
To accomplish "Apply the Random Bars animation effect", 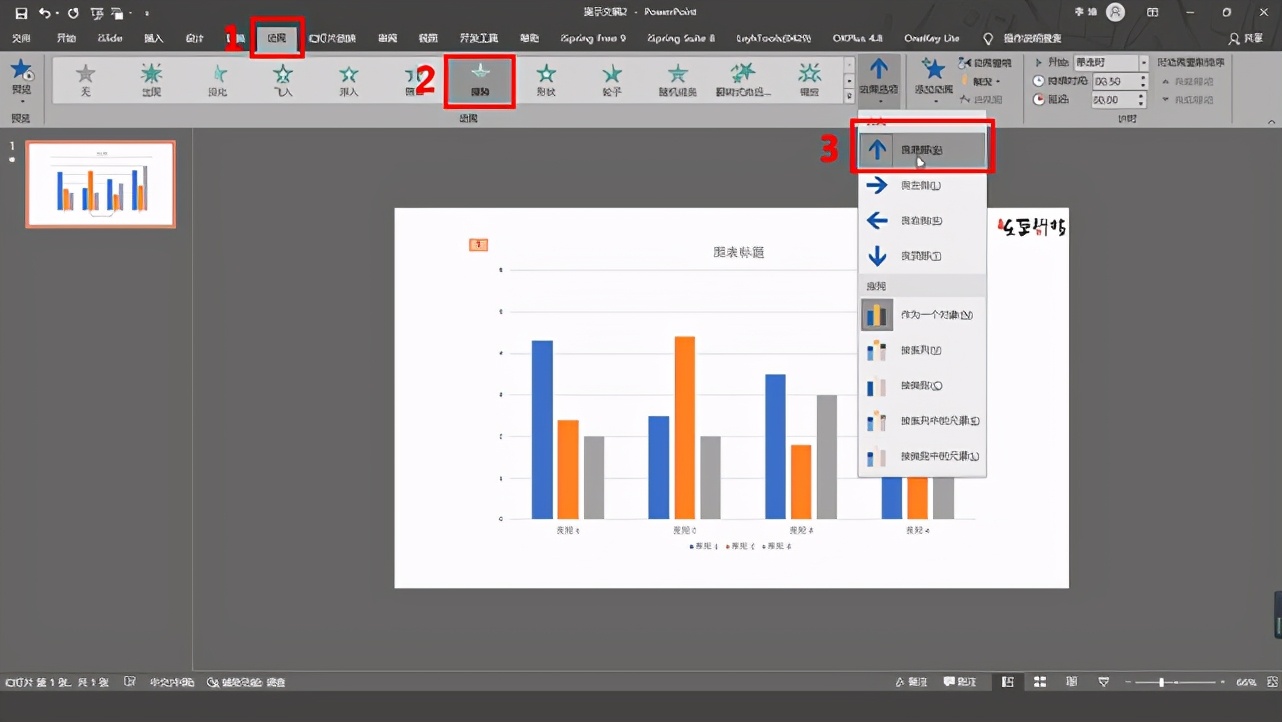I will [x=677, y=79].
